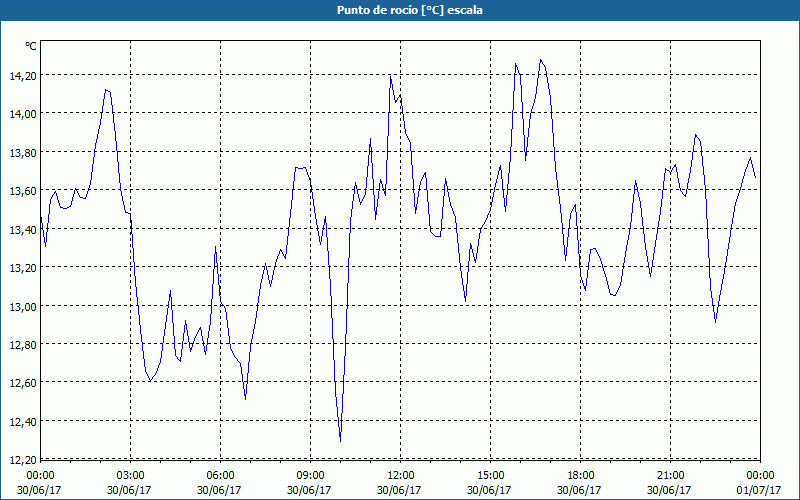Click the 13,80 axis label
The width and height of the screenshot is (800, 500).
(23, 153)
